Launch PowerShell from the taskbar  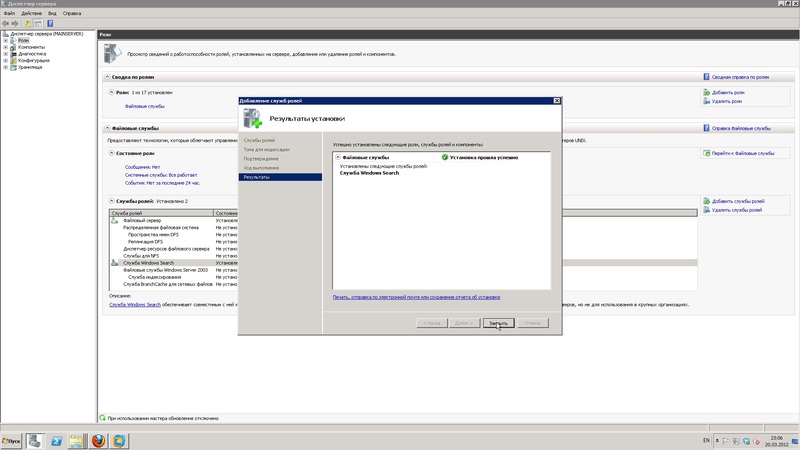tap(56, 441)
